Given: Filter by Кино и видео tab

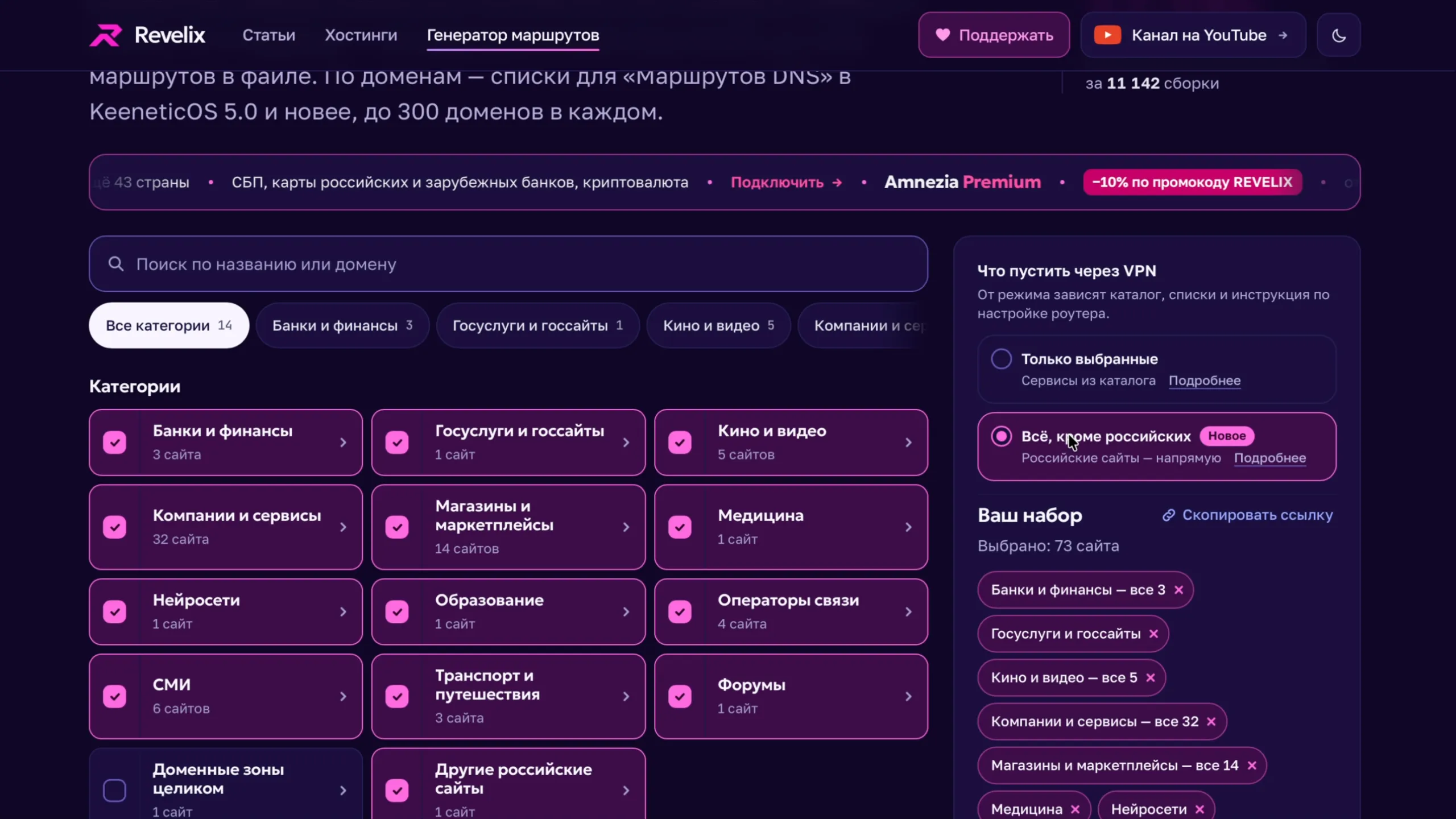Looking at the screenshot, I should 718,325.
